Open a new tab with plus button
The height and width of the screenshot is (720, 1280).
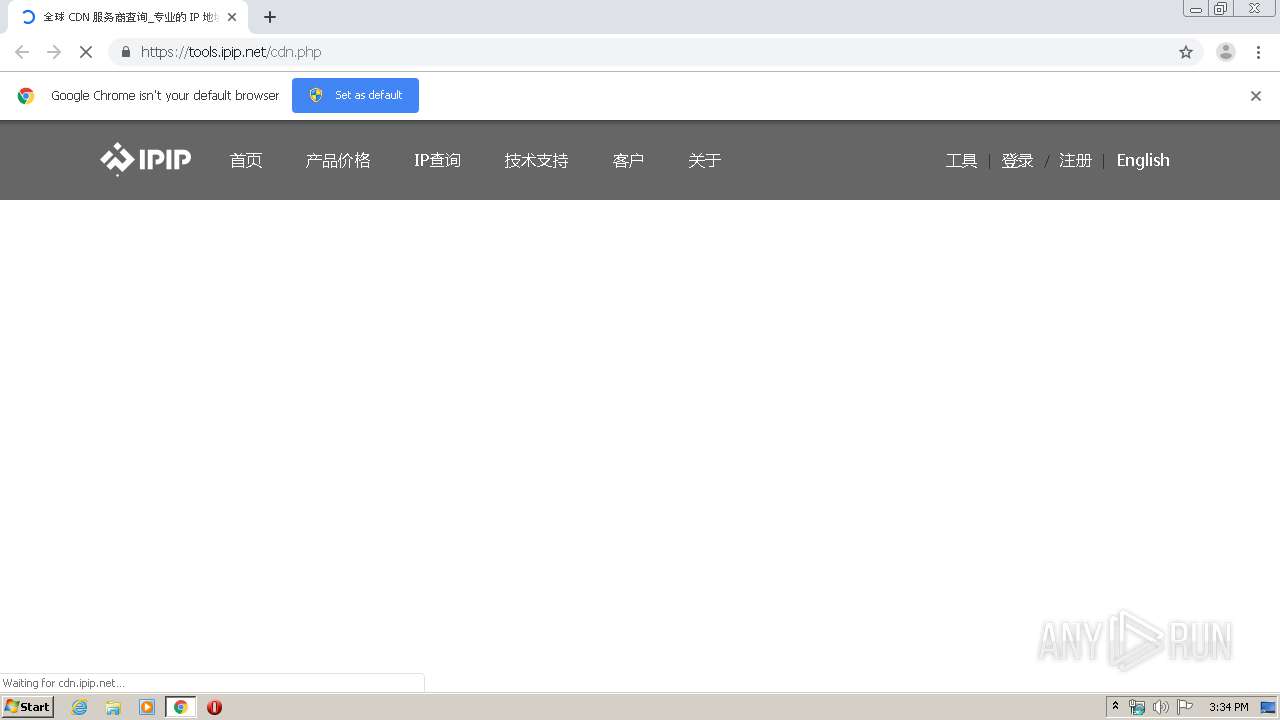(270, 17)
